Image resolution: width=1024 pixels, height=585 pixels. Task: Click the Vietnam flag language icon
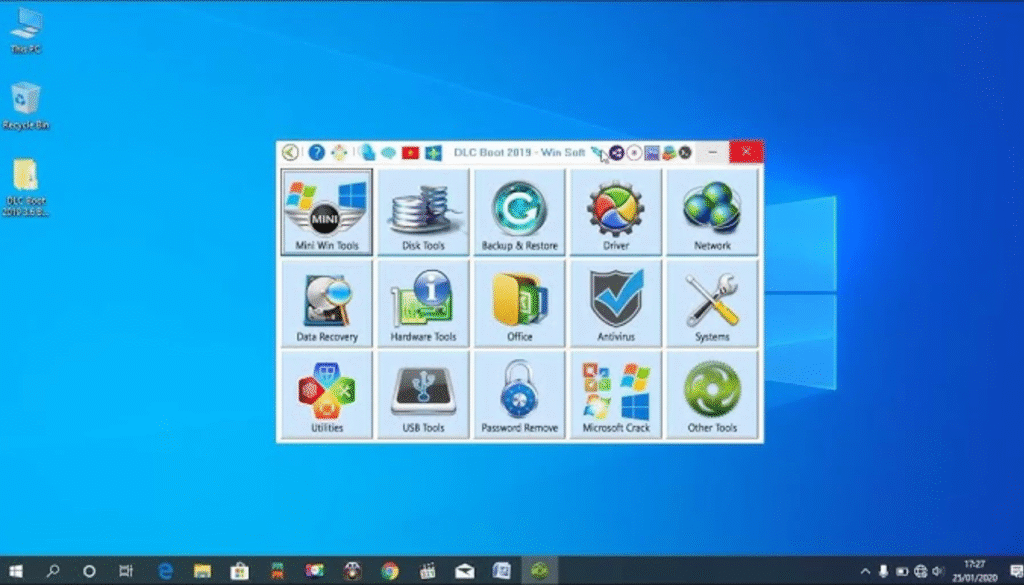[x=409, y=153]
